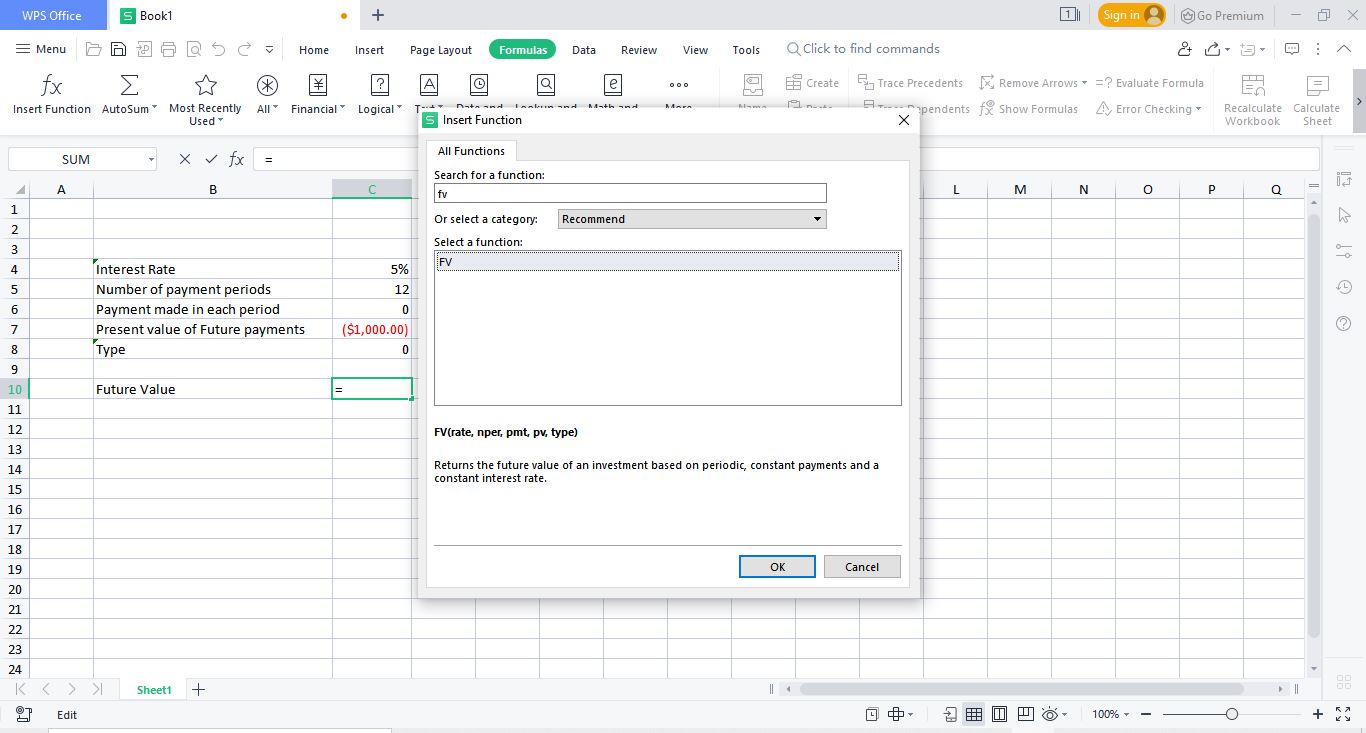Expand the Error Checking dropdown
Image resolution: width=1366 pixels, height=733 pixels.
pos(1198,109)
